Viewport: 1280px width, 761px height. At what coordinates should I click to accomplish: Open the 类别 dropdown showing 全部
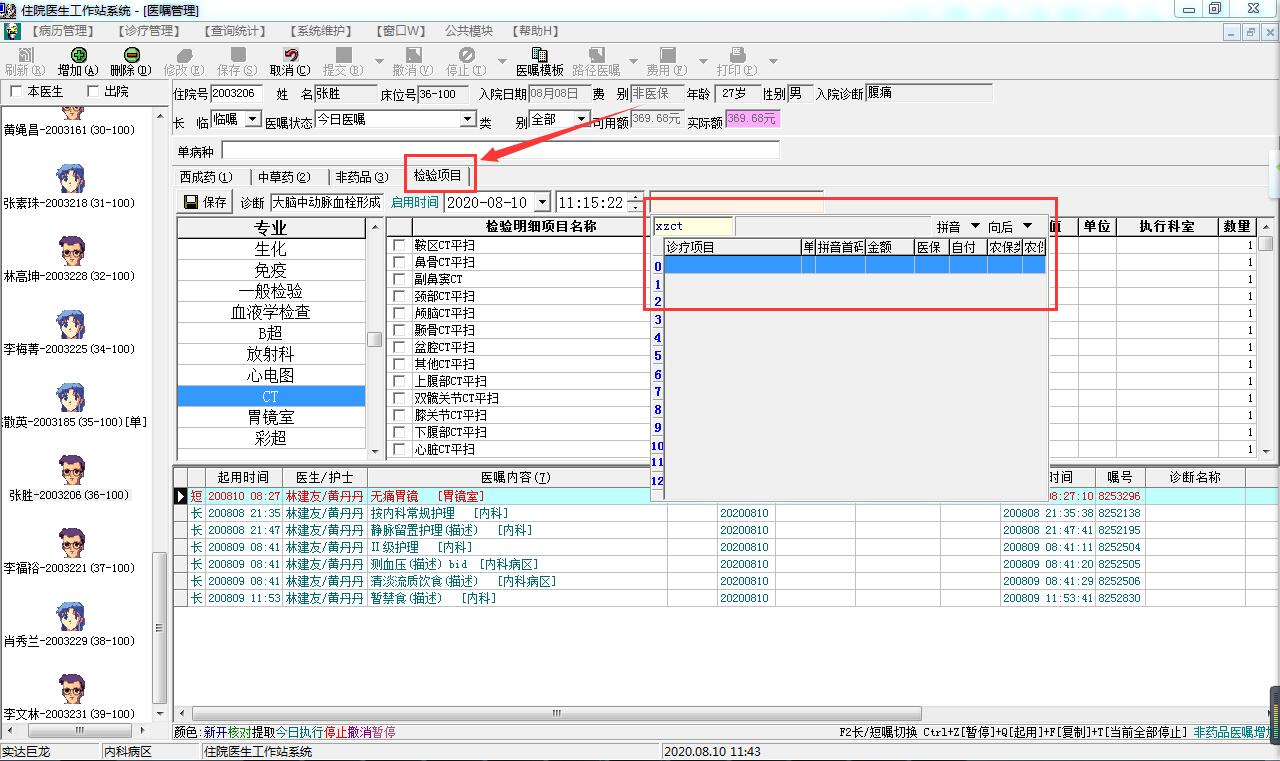tap(582, 119)
